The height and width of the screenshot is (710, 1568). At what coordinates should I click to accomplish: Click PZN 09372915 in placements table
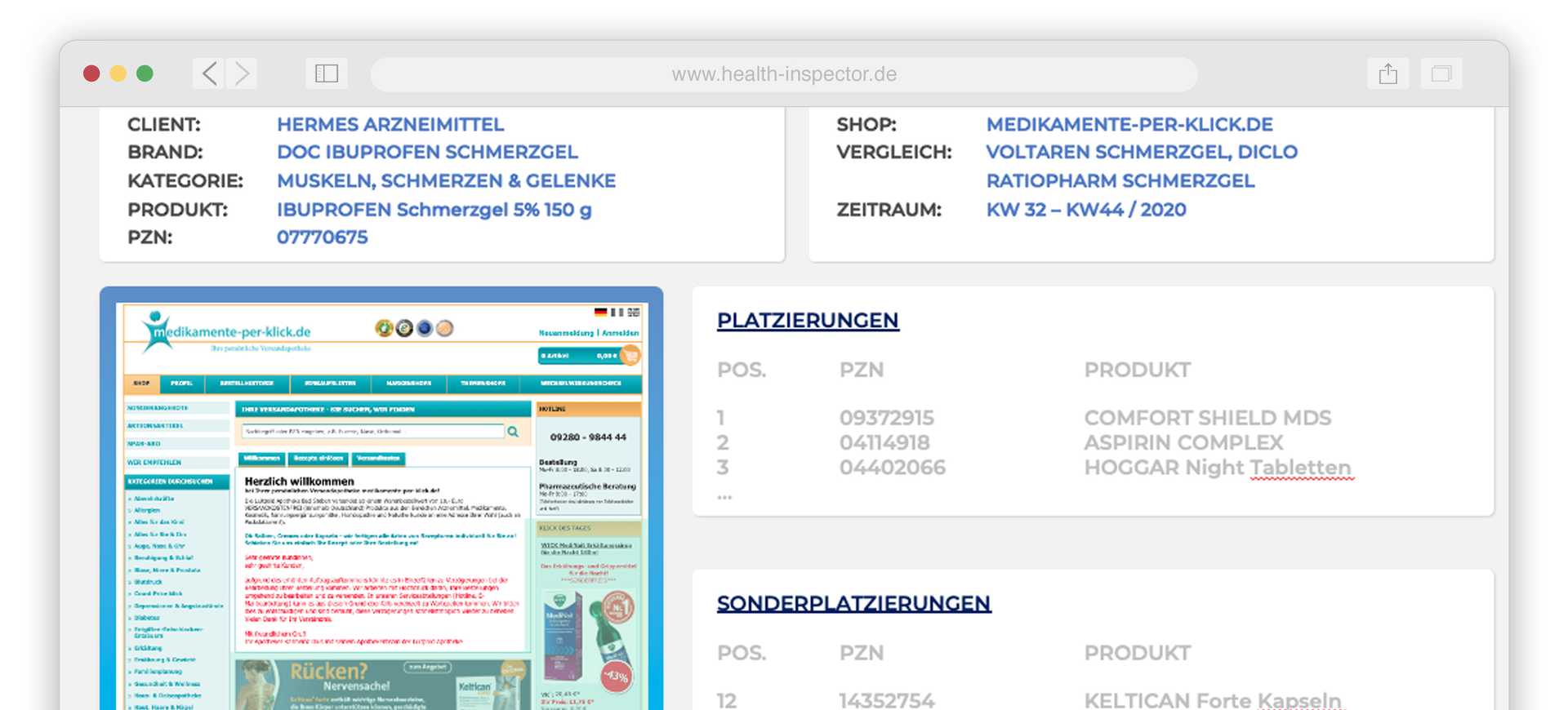(x=887, y=418)
